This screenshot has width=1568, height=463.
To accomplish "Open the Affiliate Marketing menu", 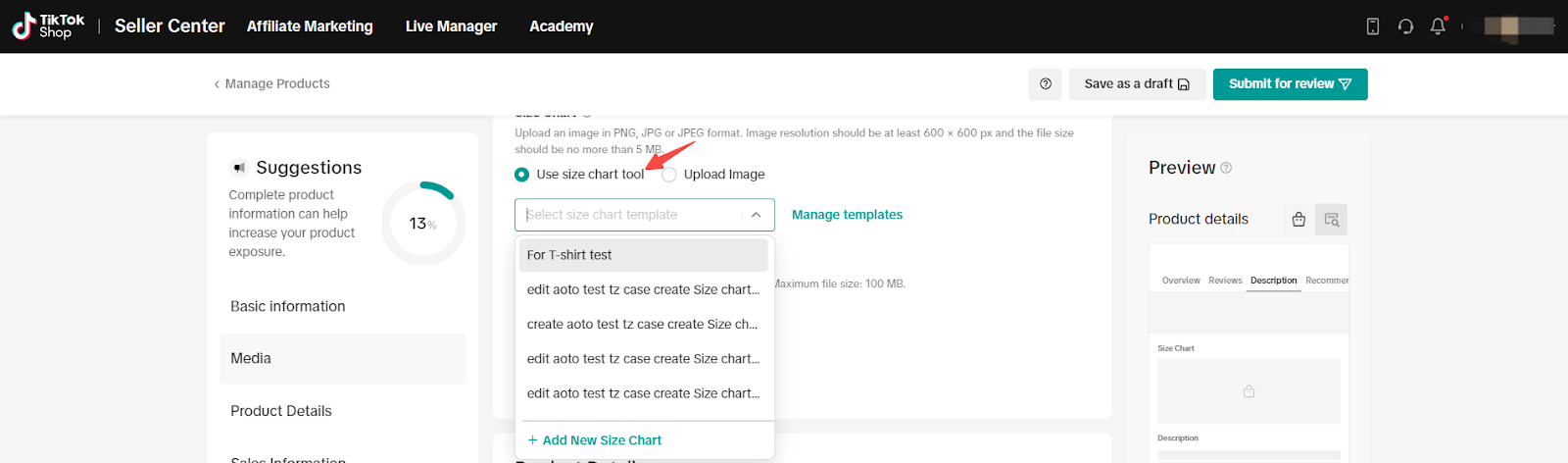I will point(310,26).
